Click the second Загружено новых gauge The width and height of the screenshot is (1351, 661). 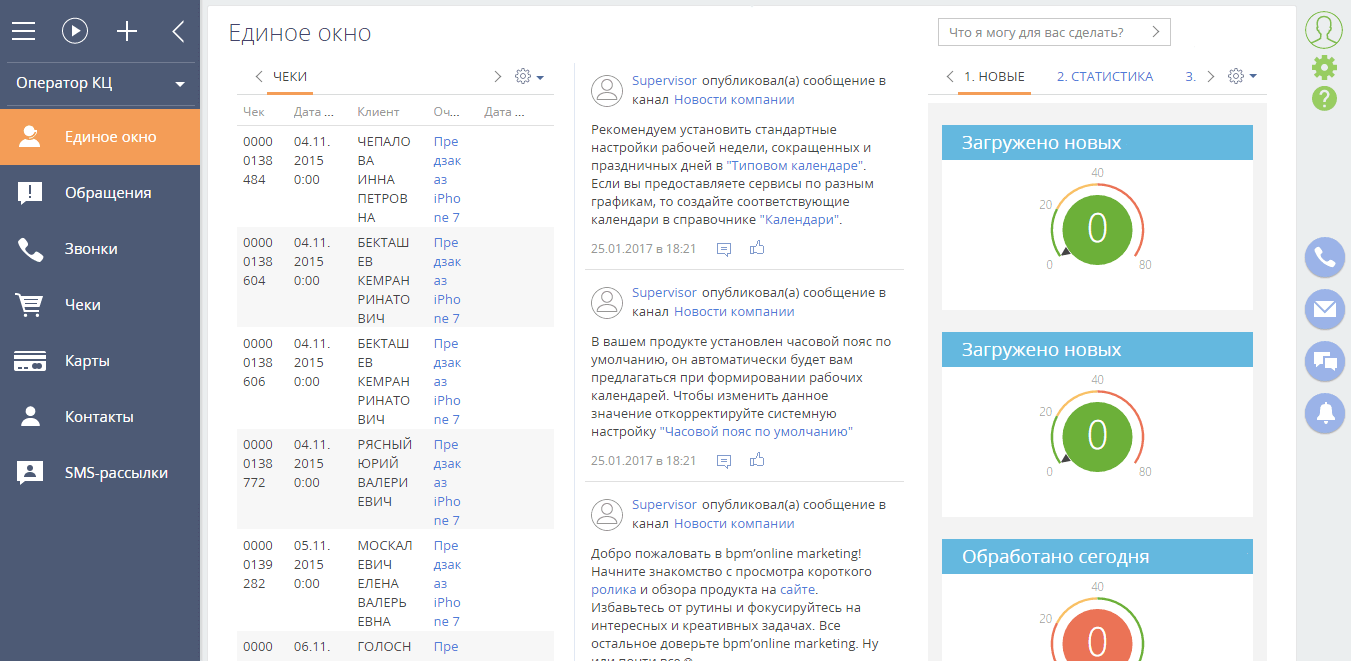1097,435
